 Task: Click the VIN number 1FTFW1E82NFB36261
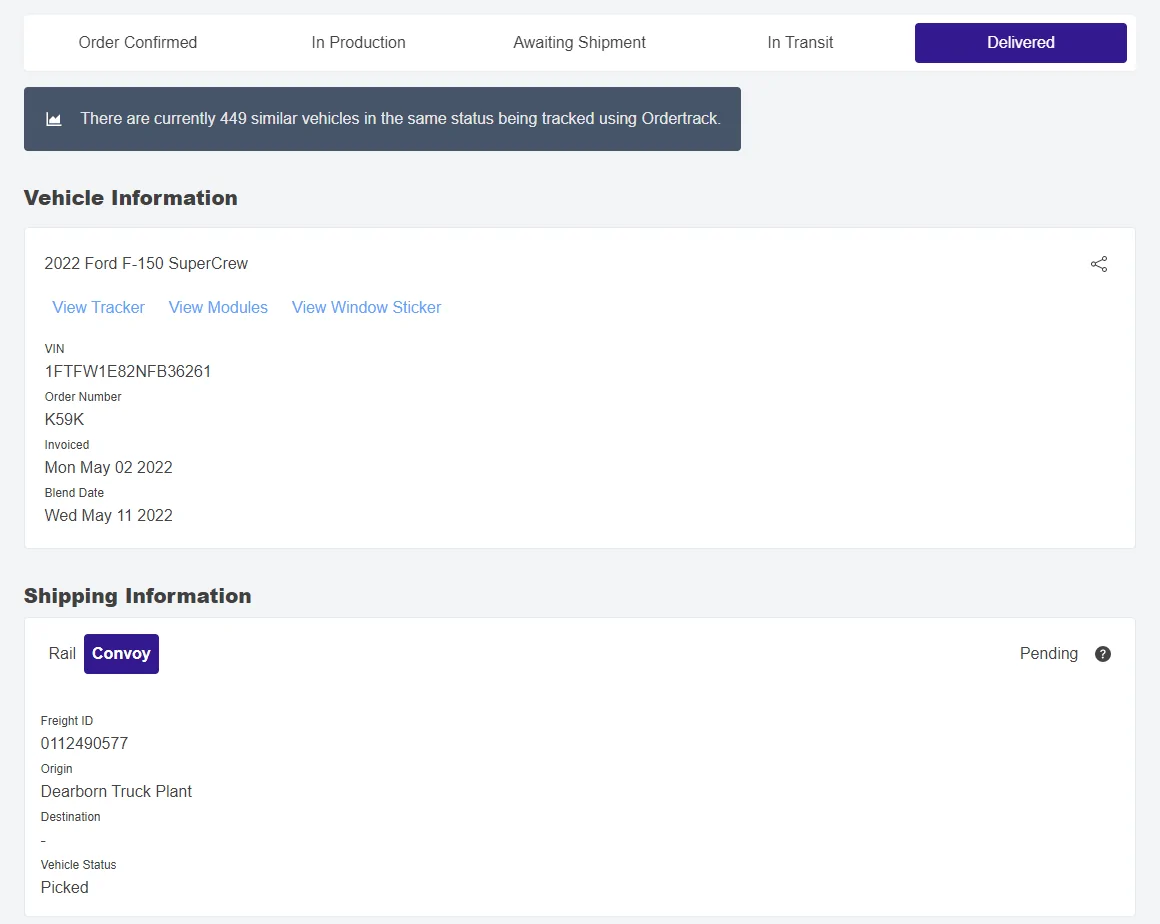(128, 372)
